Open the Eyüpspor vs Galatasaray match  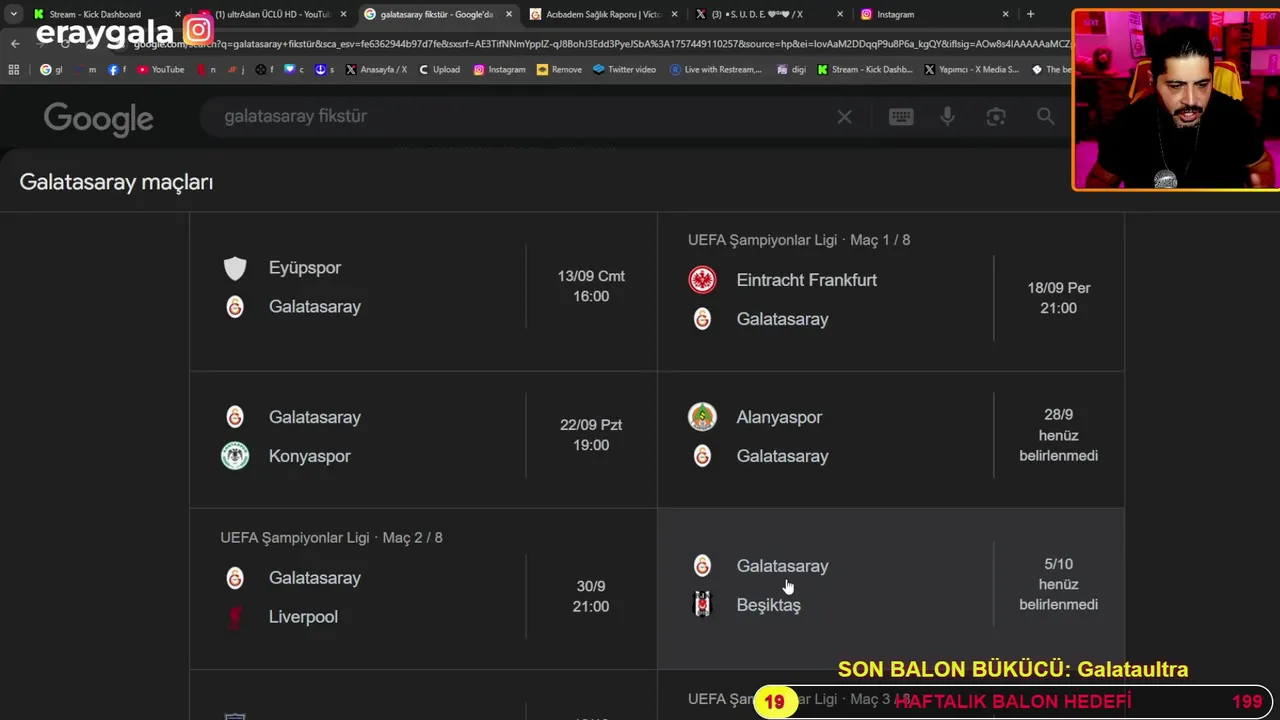[x=423, y=291]
